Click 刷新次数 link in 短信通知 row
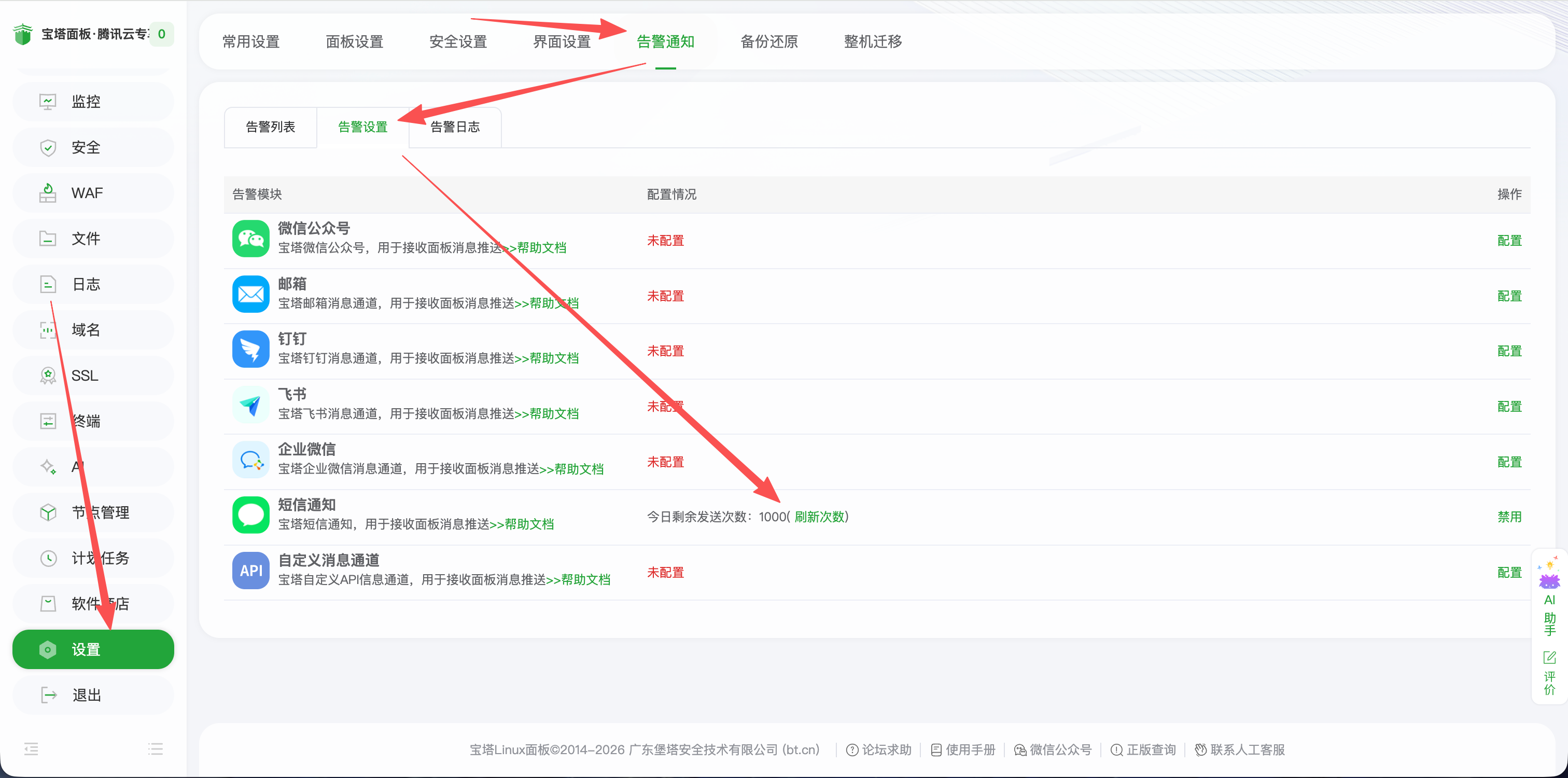Image resolution: width=1568 pixels, height=778 pixels. tap(819, 517)
